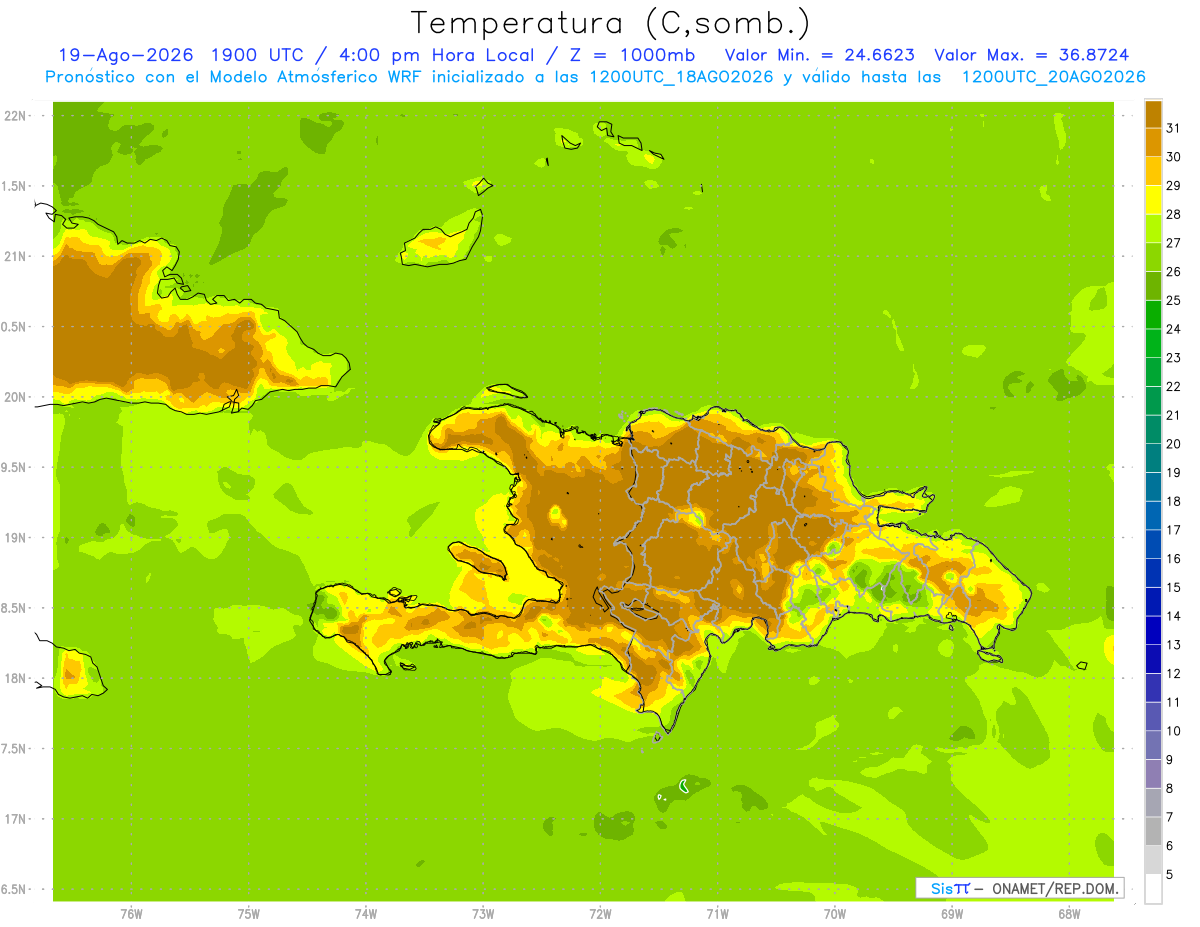Click the '75W' longitude label
1200x927 pixels.
click(x=249, y=913)
